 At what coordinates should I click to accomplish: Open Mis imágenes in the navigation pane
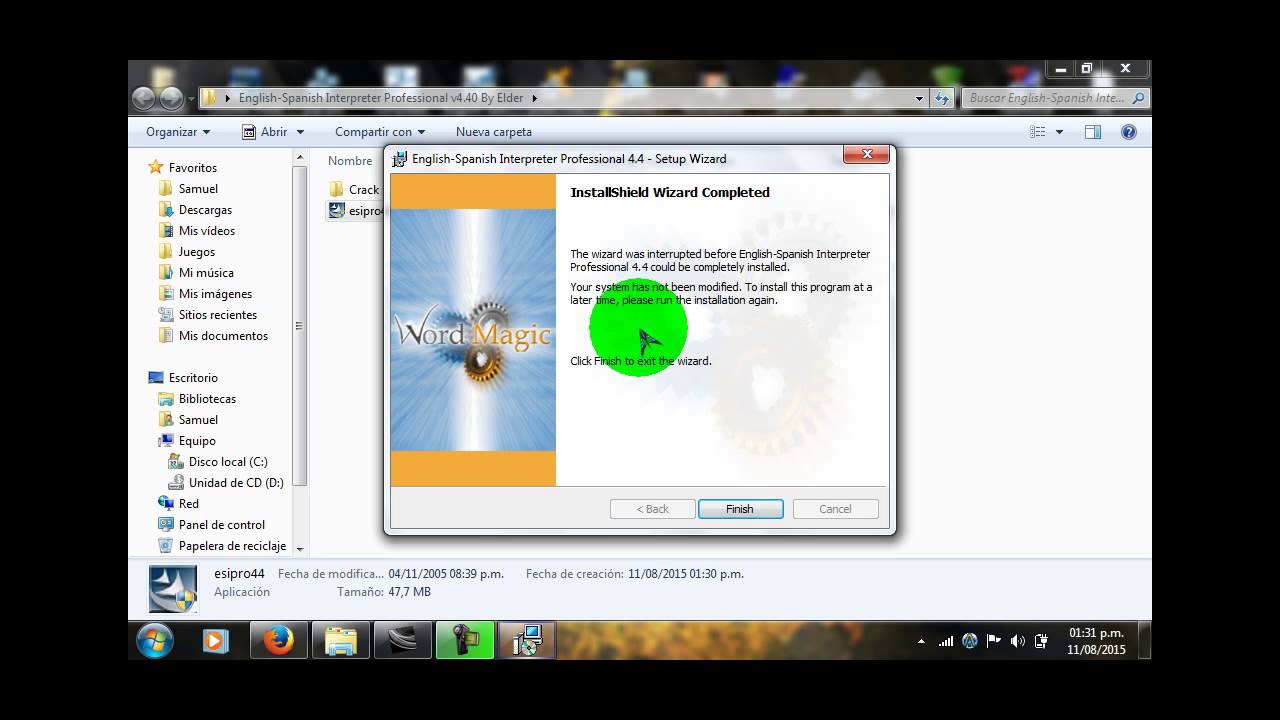[x=215, y=294]
